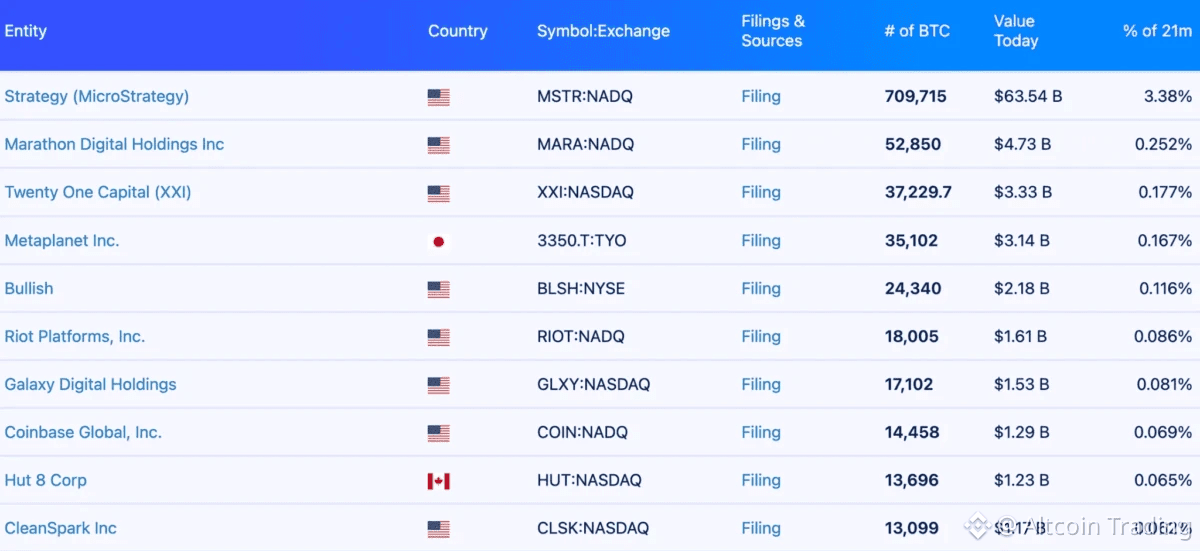Screen dimensions: 1200x551
Task: Click the US flag beside Galaxy Digital Holdings
Action: pyautogui.click(x=438, y=385)
